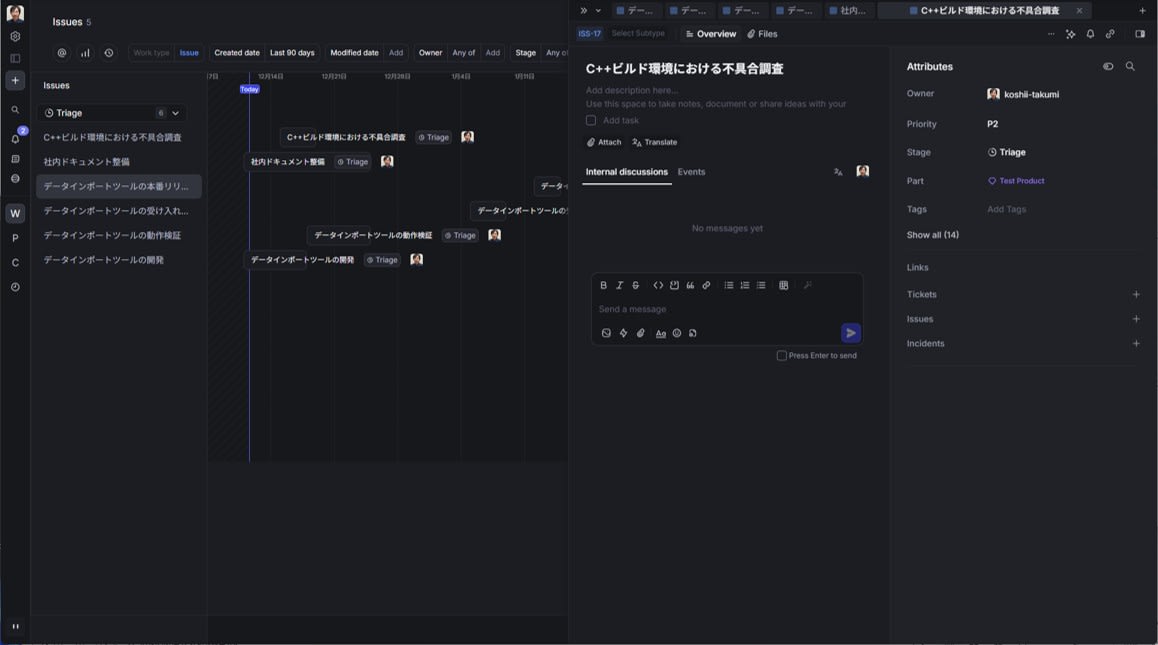Add a linked Ticket with plus

[x=1136, y=294]
